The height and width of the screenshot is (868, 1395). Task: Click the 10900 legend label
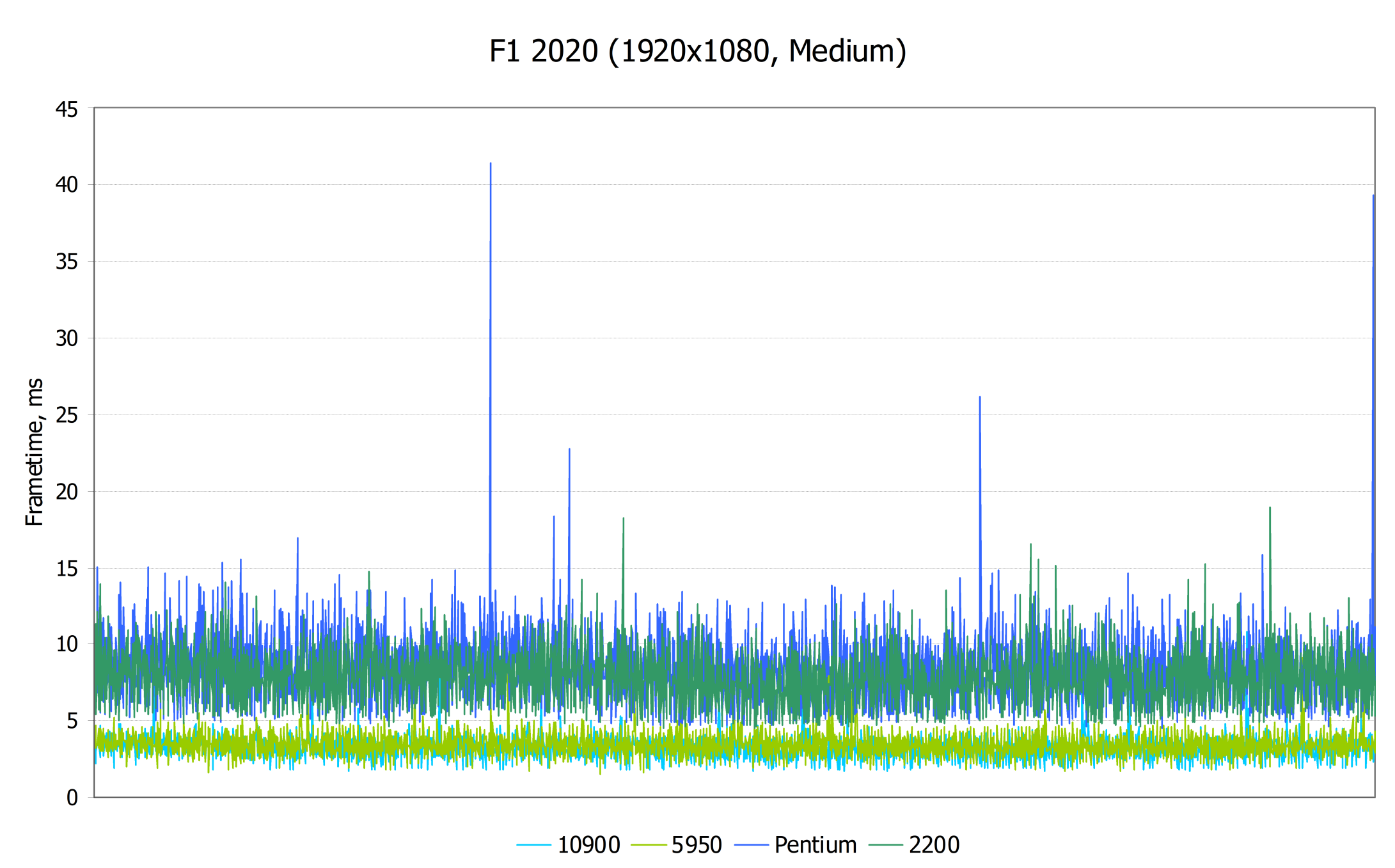click(588, 845)
